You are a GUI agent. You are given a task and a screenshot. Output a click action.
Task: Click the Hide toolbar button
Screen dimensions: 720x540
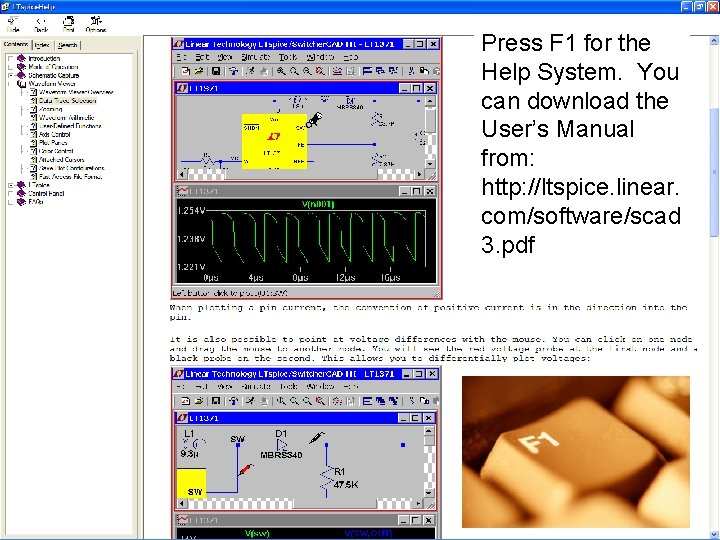pos(13,24)
